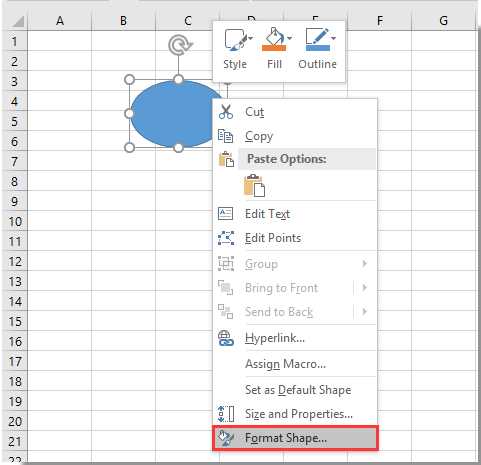Screen dimensions: 481x465
Task: Expand the Bring to Front submenu arrow
Action: 364,287
